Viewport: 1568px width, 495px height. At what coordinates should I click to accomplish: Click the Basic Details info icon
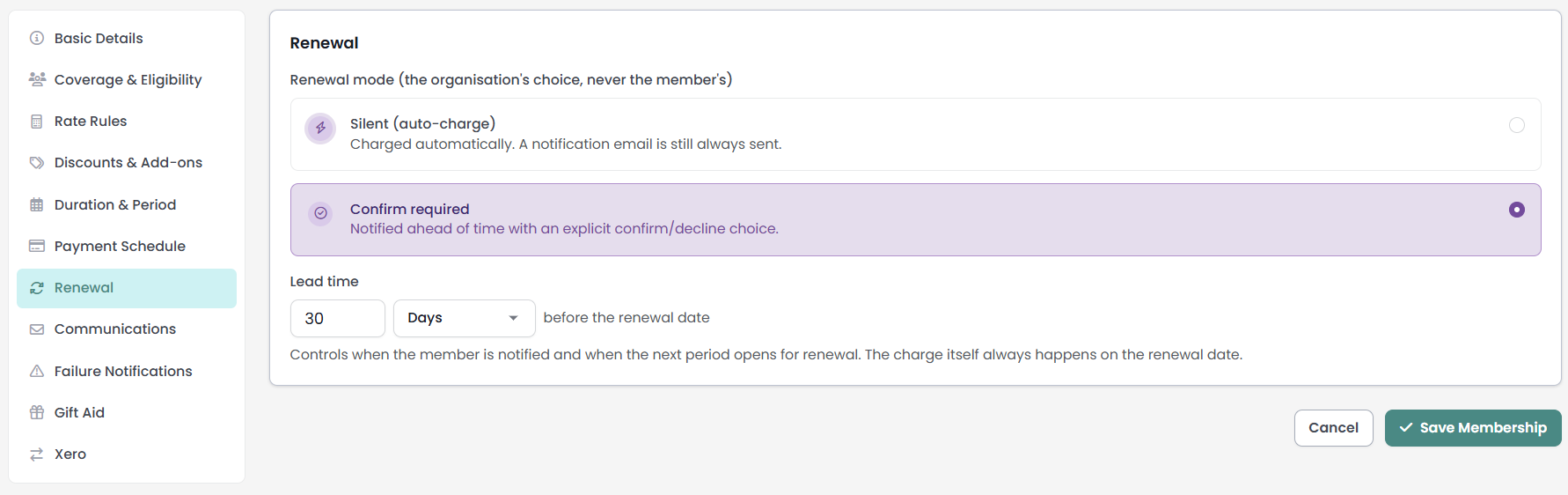tap(37, 38)
